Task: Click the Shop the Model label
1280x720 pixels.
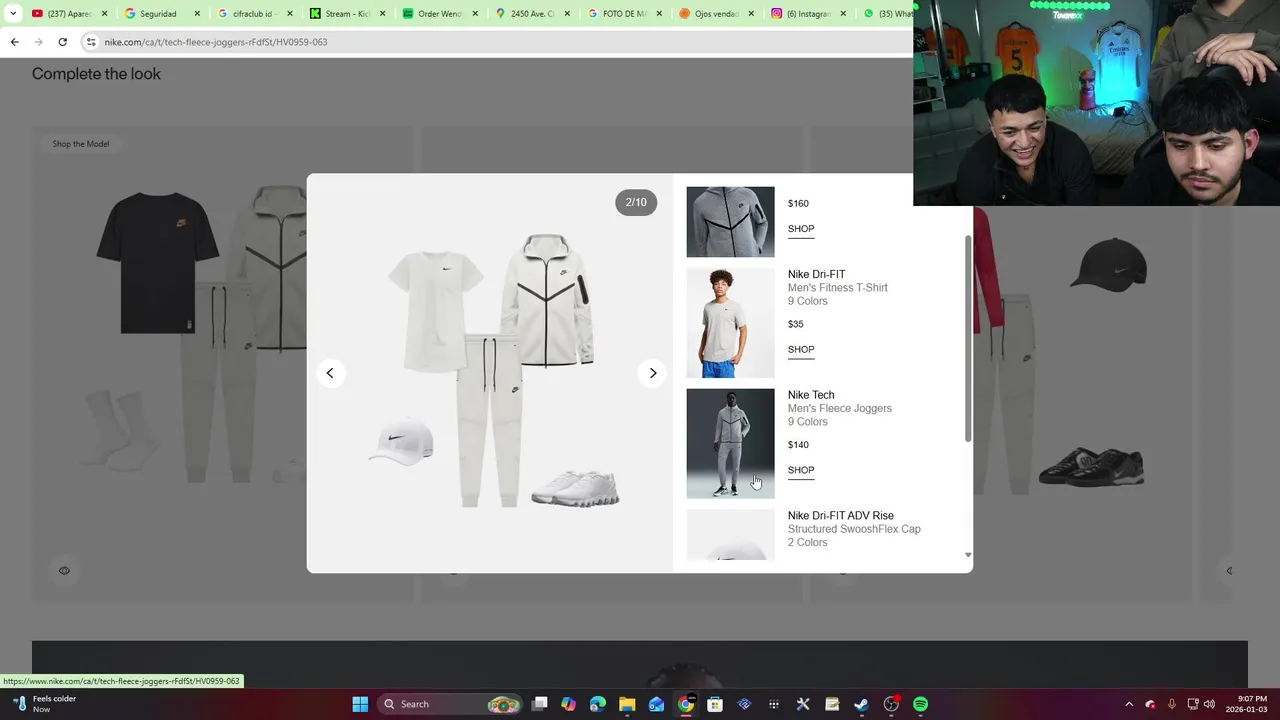Action: tap(81, 144)
